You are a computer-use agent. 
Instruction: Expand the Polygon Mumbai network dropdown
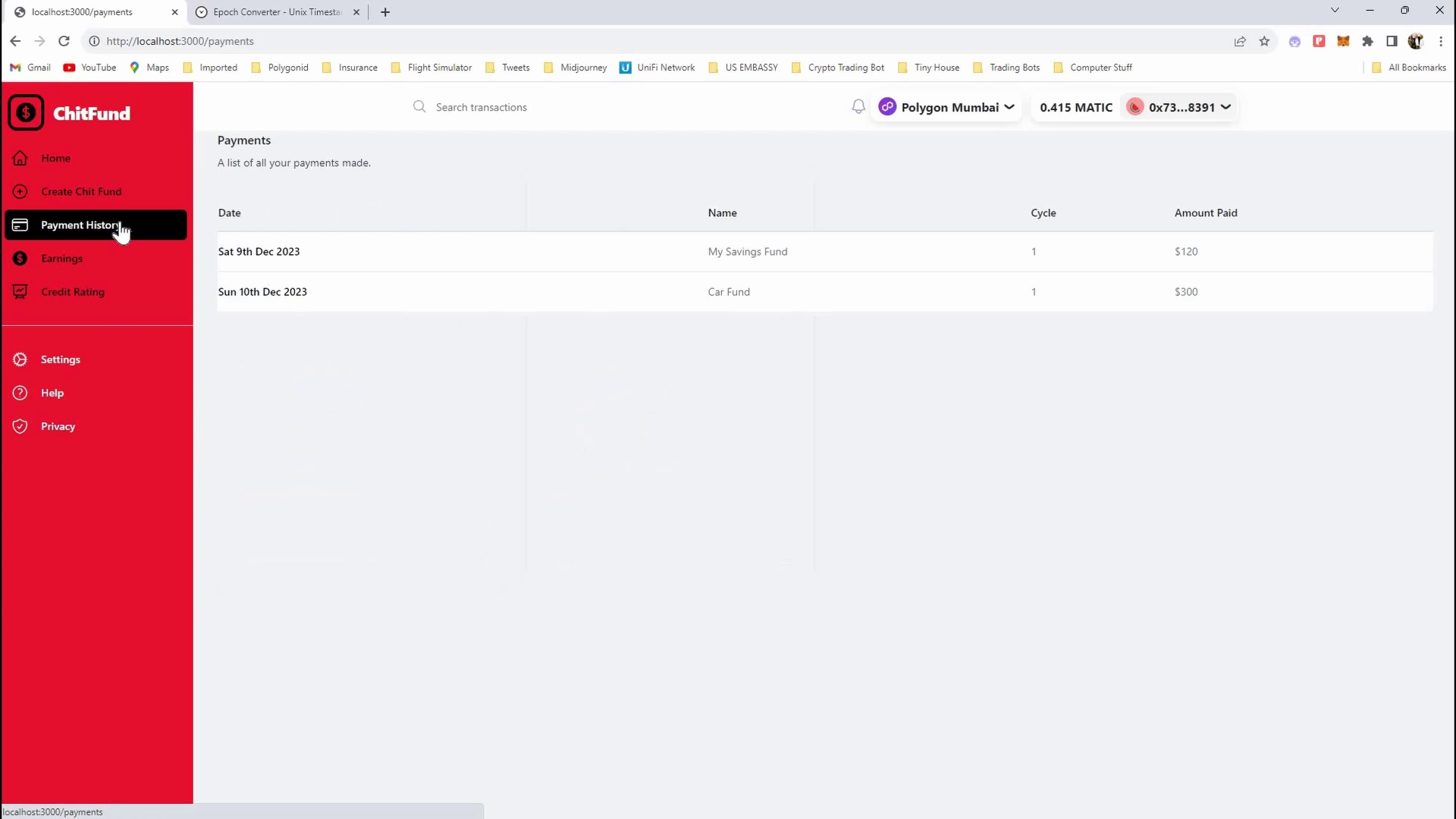pyautogui.click(x=946, y=108)
